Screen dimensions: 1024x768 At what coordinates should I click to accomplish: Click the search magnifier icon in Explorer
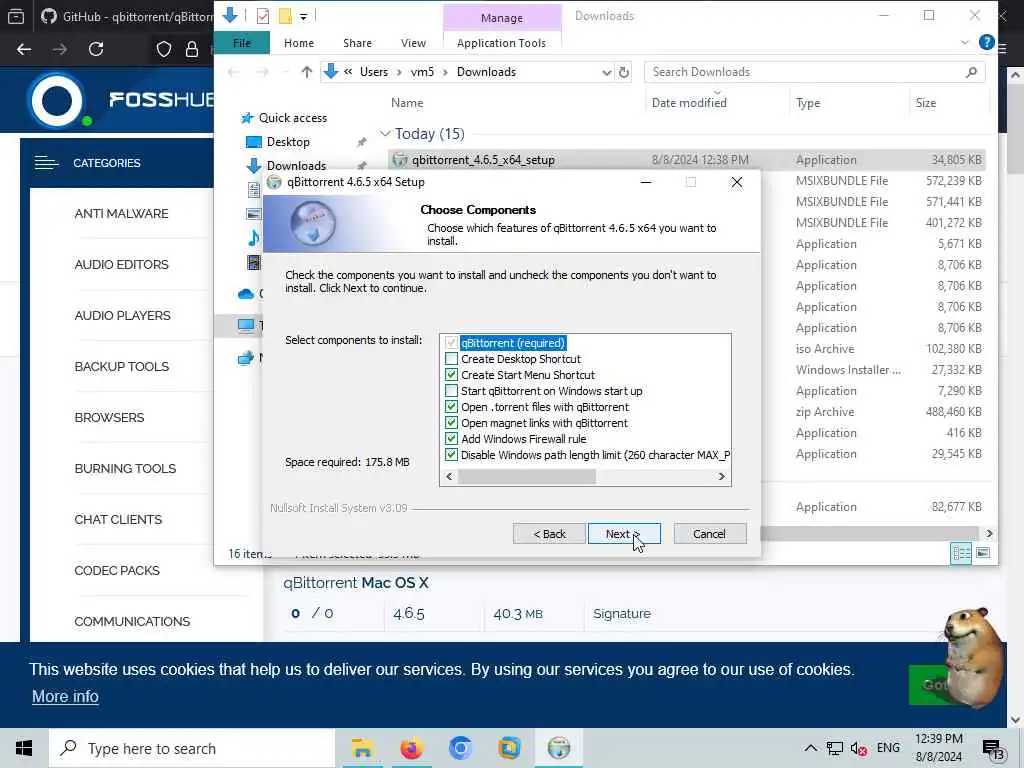[x=972, y=72]
